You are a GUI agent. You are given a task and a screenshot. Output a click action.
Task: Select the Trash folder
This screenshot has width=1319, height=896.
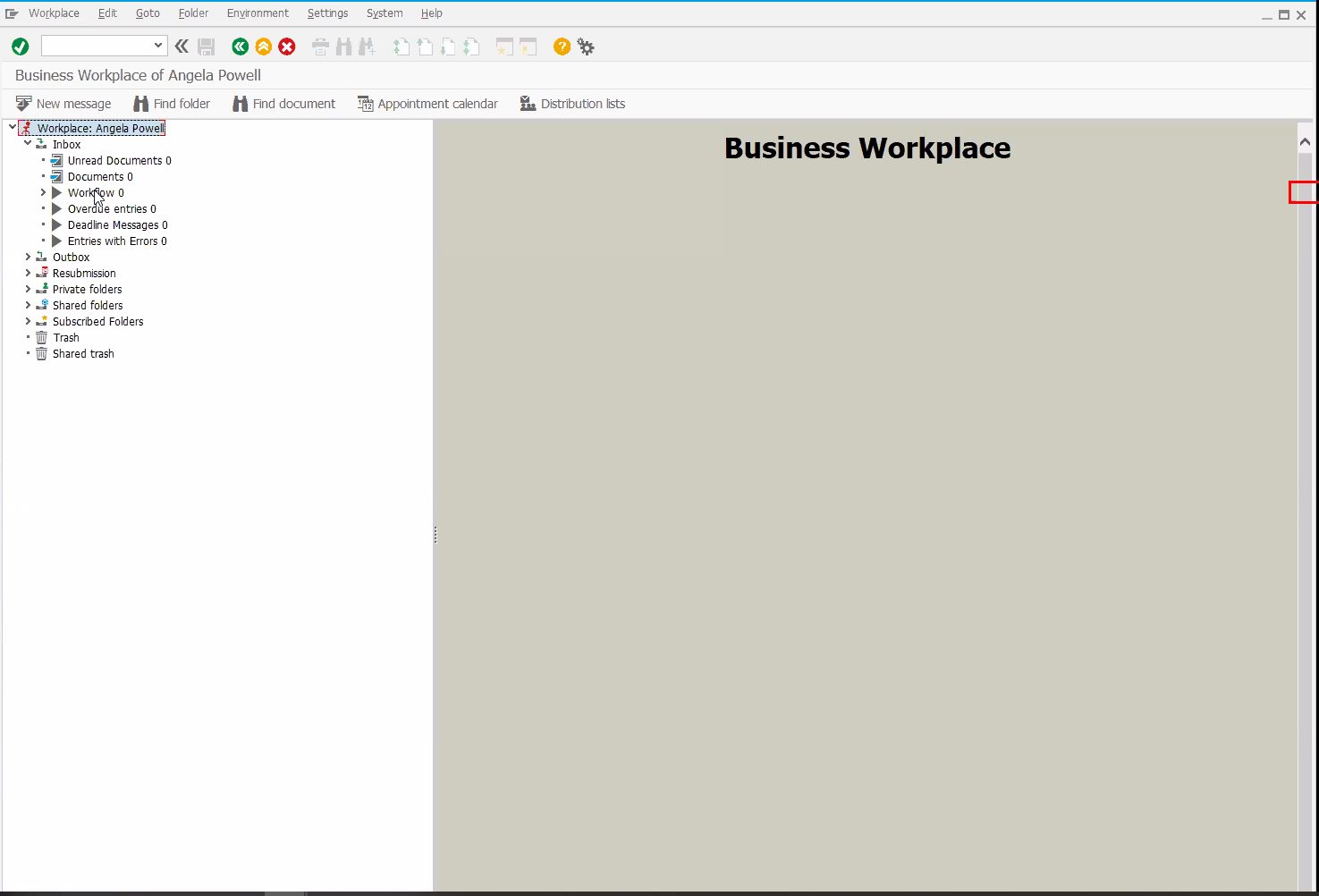(x=66, y=337)
